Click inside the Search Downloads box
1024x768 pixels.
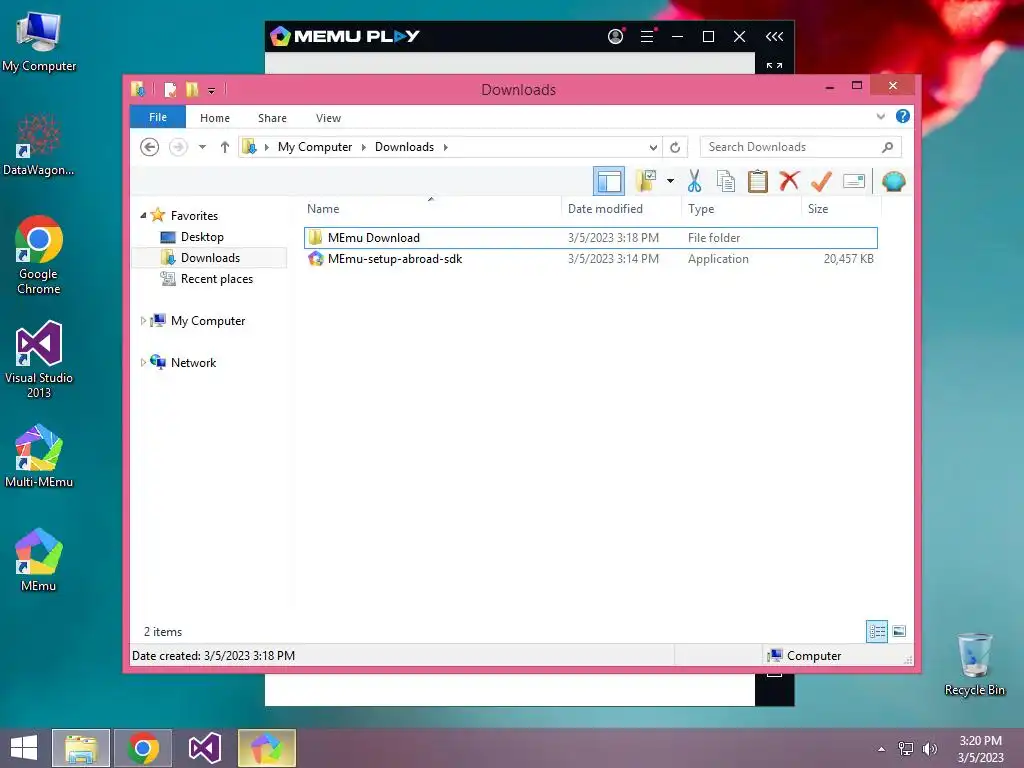801,147
